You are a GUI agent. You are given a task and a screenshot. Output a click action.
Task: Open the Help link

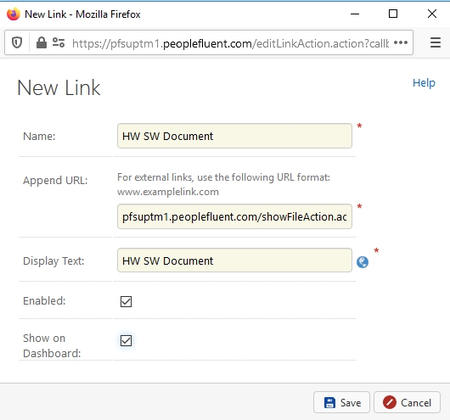point(424,83)
